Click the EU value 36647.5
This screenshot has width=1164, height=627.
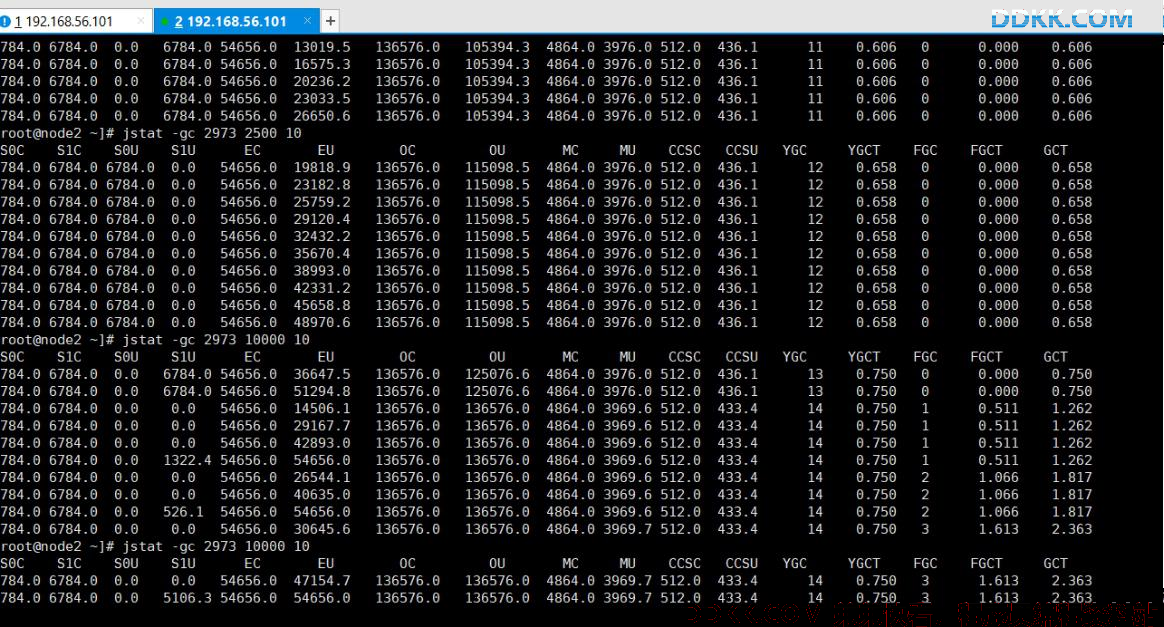[x=322, y=374]
